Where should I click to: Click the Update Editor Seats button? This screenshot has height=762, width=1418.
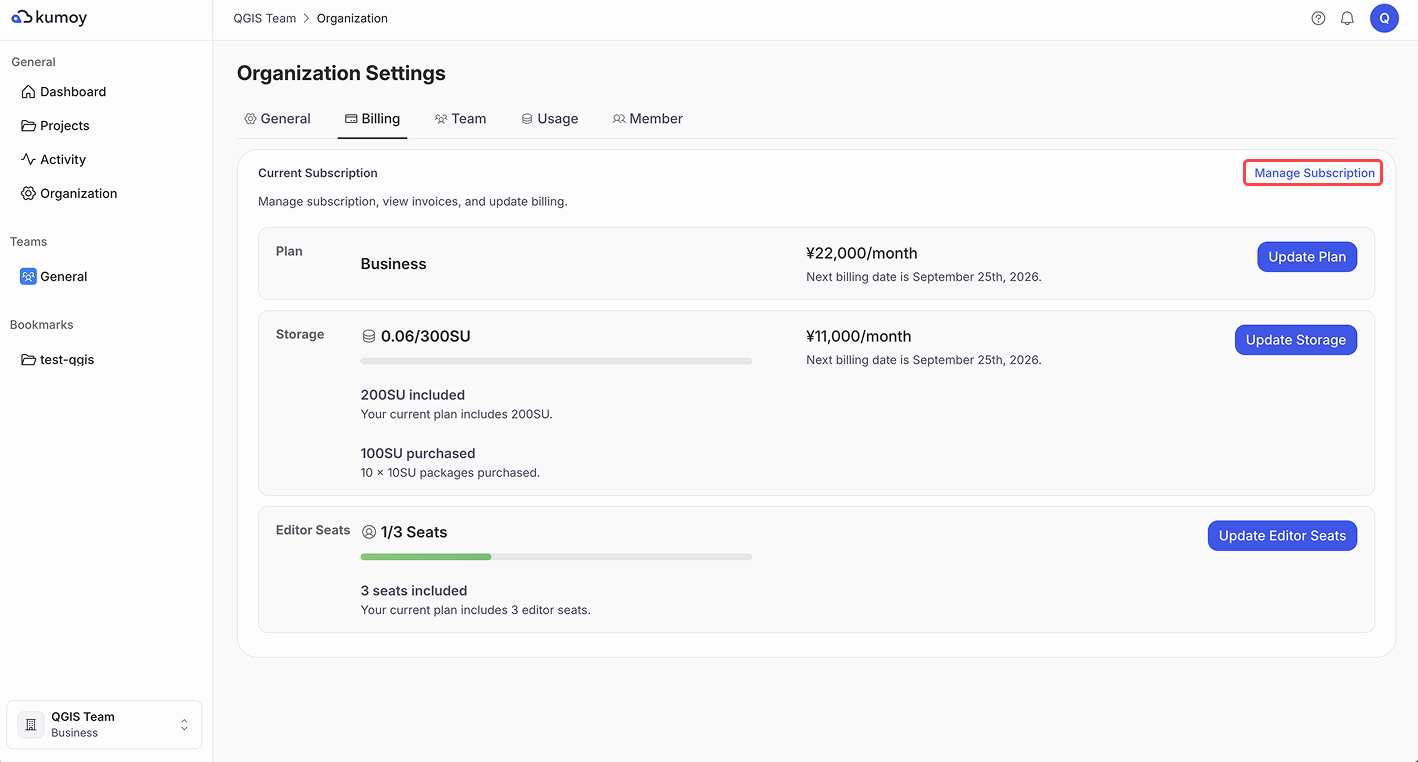(x=1282, y=536)
